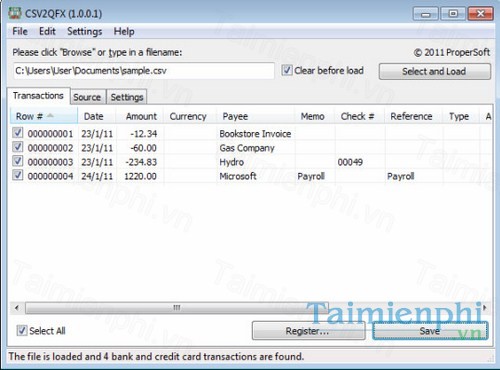Screen dimensions: 500x370
Task: Click the Currency column header
Action: pos(190,116)
